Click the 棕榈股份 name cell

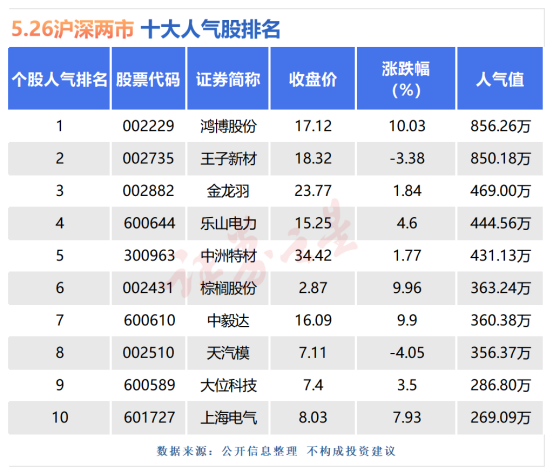pos(228,288)
